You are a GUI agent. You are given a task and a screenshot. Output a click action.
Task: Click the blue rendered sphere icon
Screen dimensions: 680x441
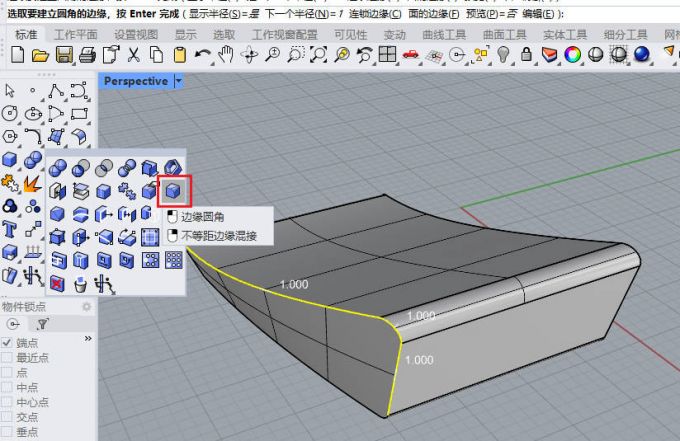tap(641, 55)
